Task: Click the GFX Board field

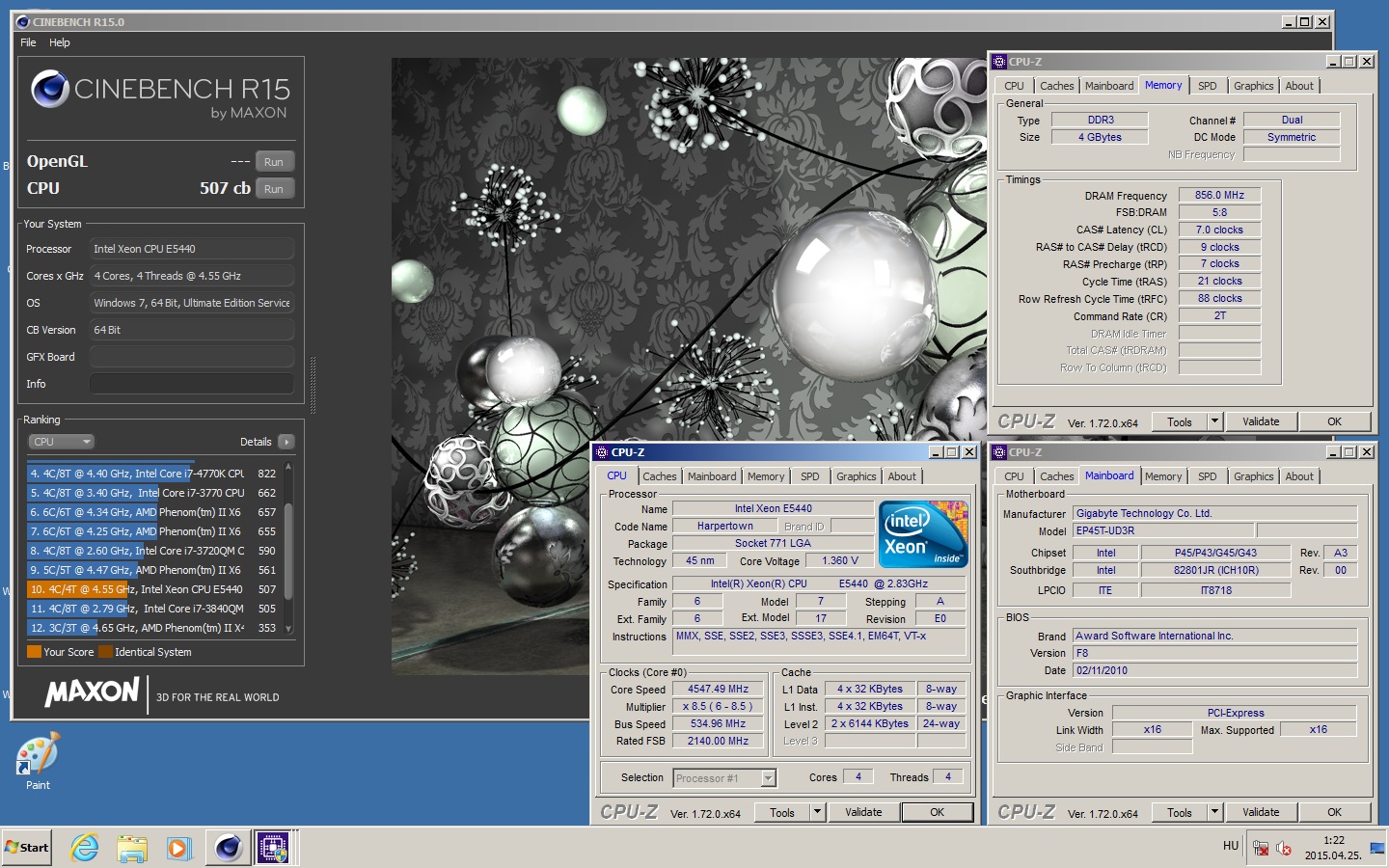Action: click(192, 357)
